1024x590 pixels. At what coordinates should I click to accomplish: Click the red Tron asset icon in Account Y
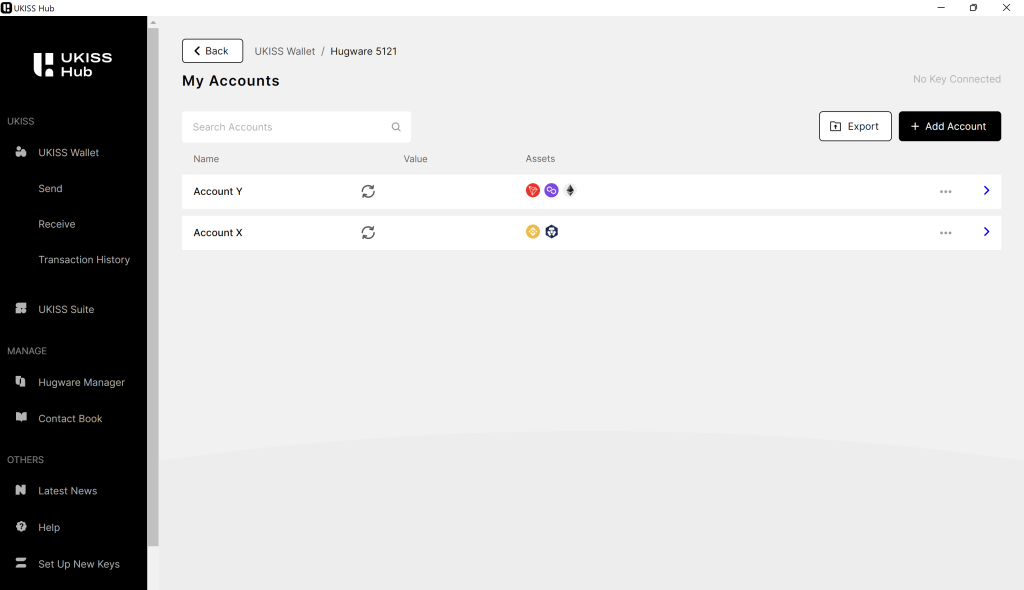(533, 190)
